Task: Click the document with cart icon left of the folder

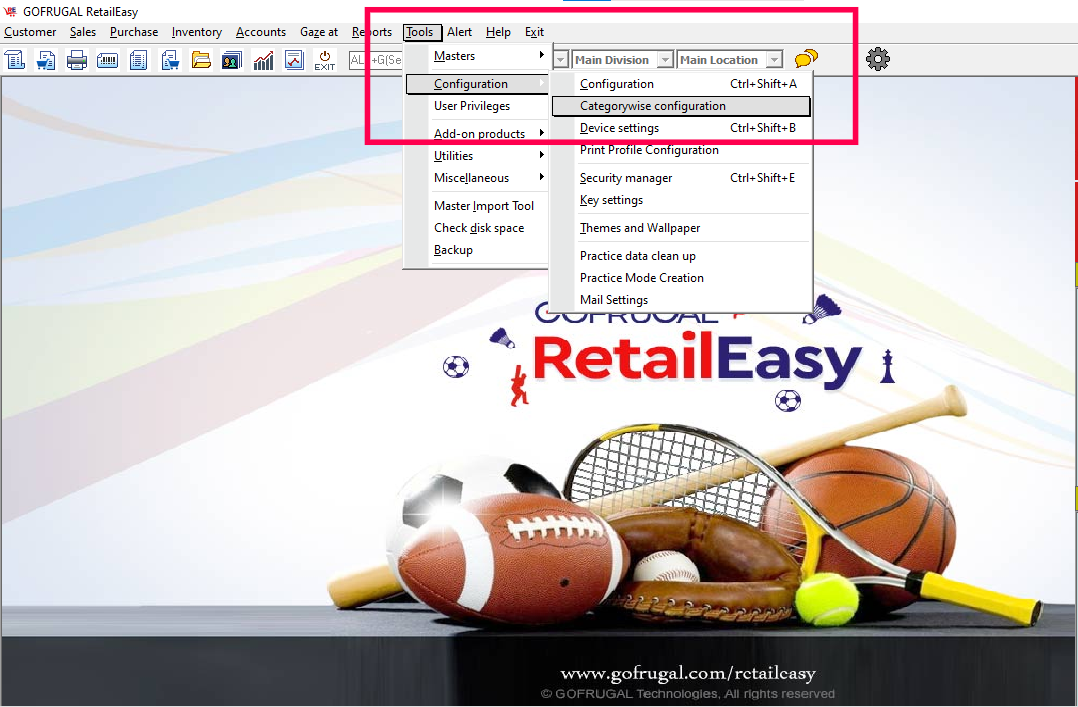Action: coord(170,60)
